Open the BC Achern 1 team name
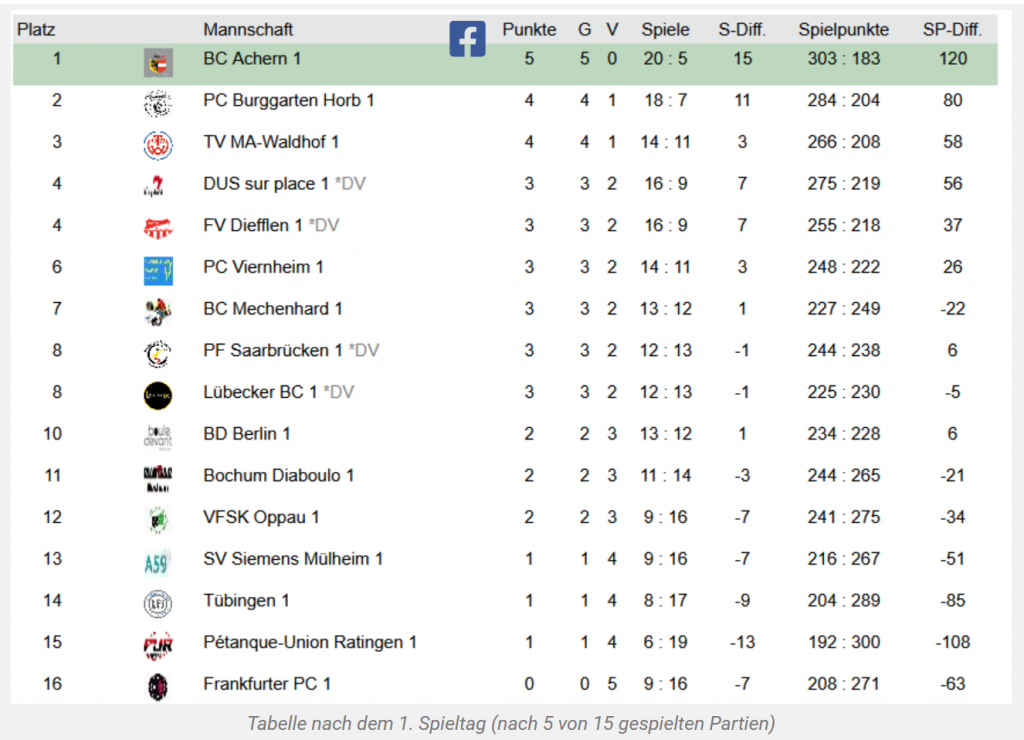The height and width of the screenshot is (740, 1024). [x=252, y=59]
